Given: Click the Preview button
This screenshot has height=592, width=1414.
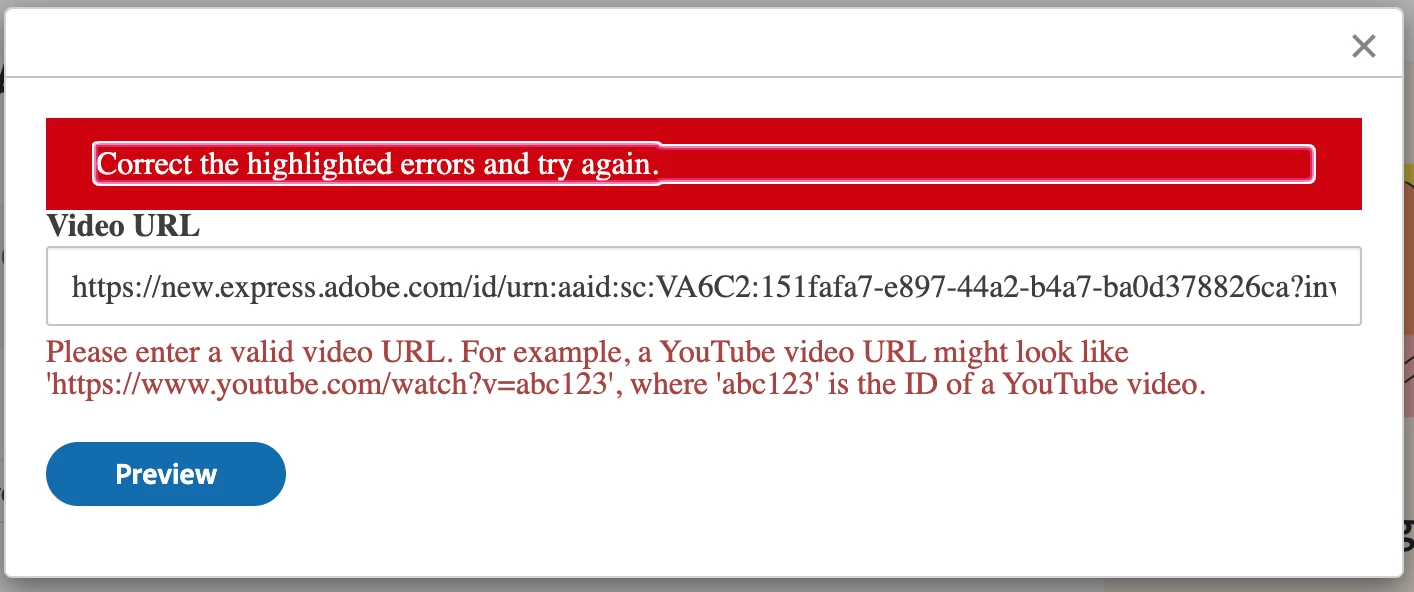Looking at the screenshot, I should coord(166,473).
